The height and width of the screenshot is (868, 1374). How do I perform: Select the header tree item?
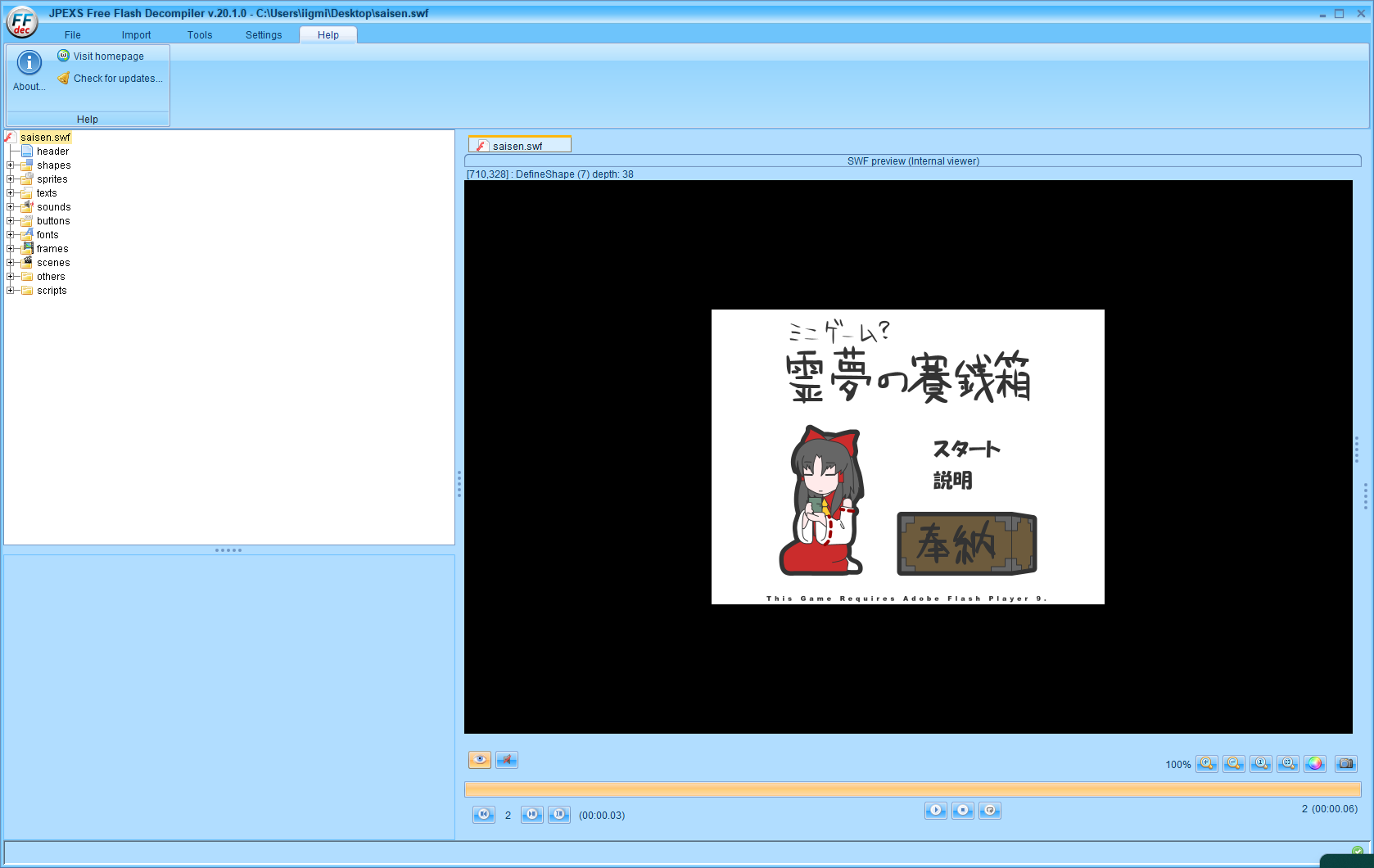click(52, 151)
